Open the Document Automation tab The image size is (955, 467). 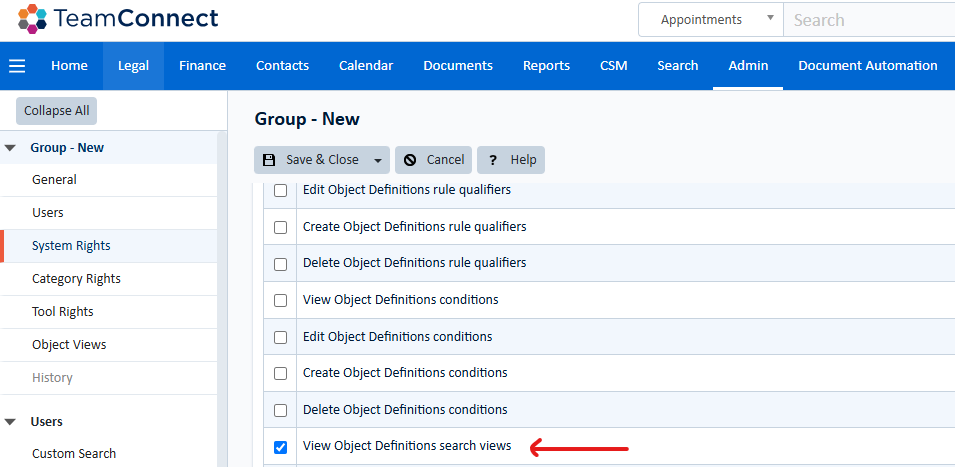[x=868, y=66]
